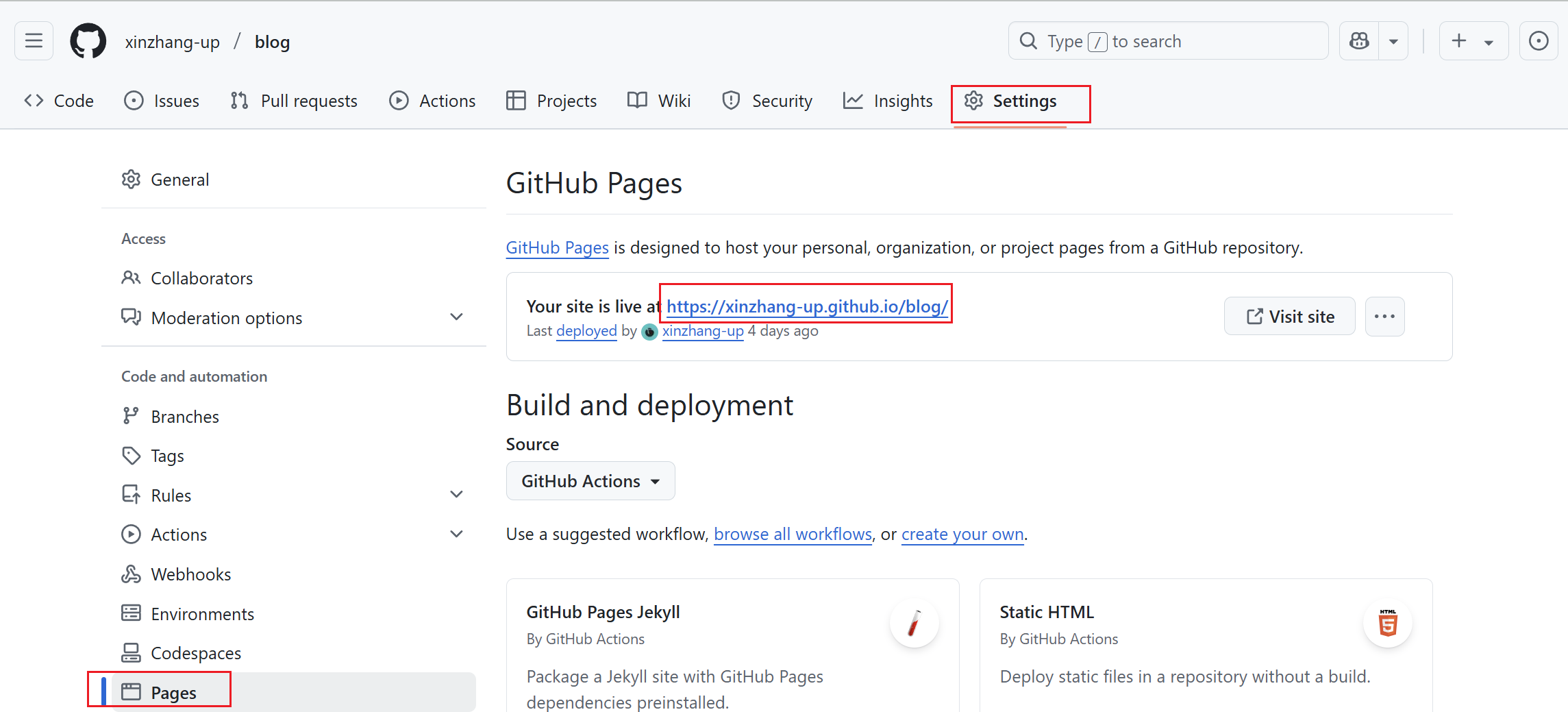The height and width of the screenshot is (712, 1568).
Task: Open the live site URL link
Action: pyautogui.click(x=807, y=306)
